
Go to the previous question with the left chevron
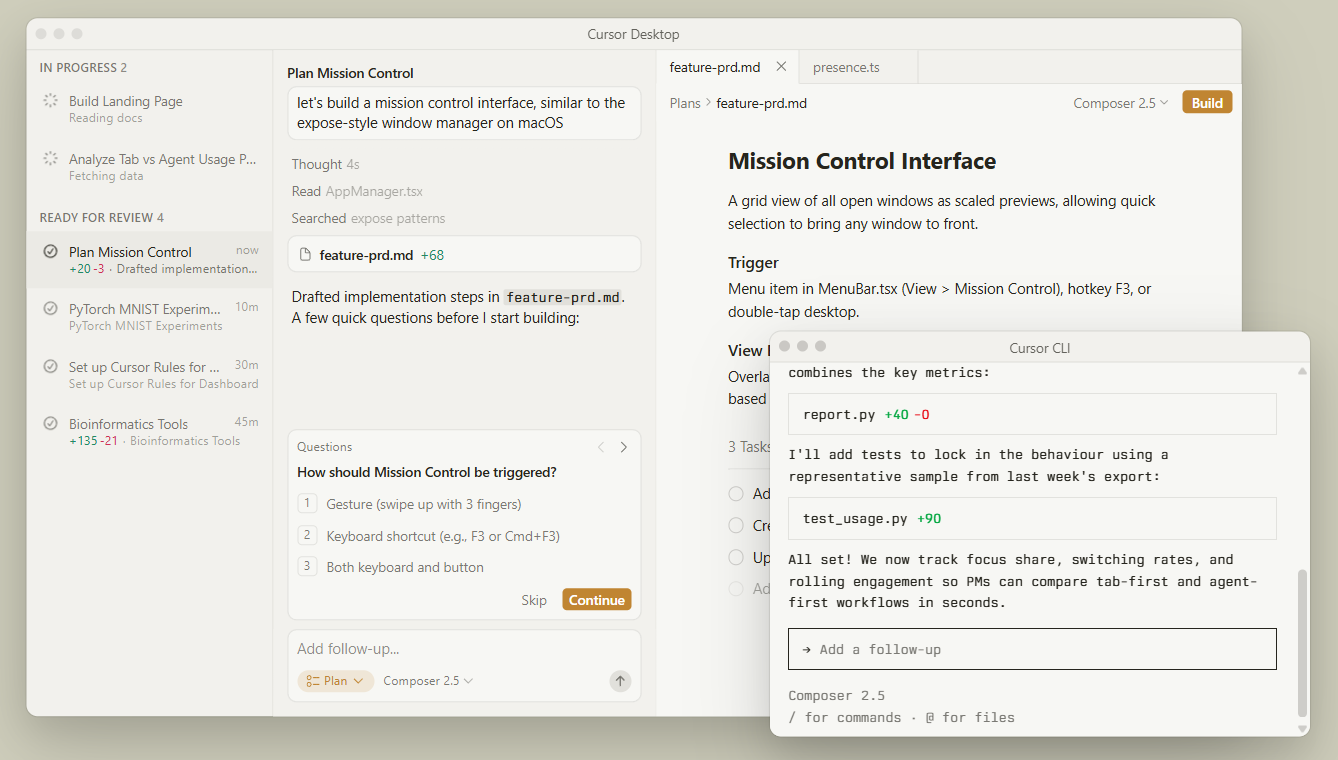tap(601, 447)
